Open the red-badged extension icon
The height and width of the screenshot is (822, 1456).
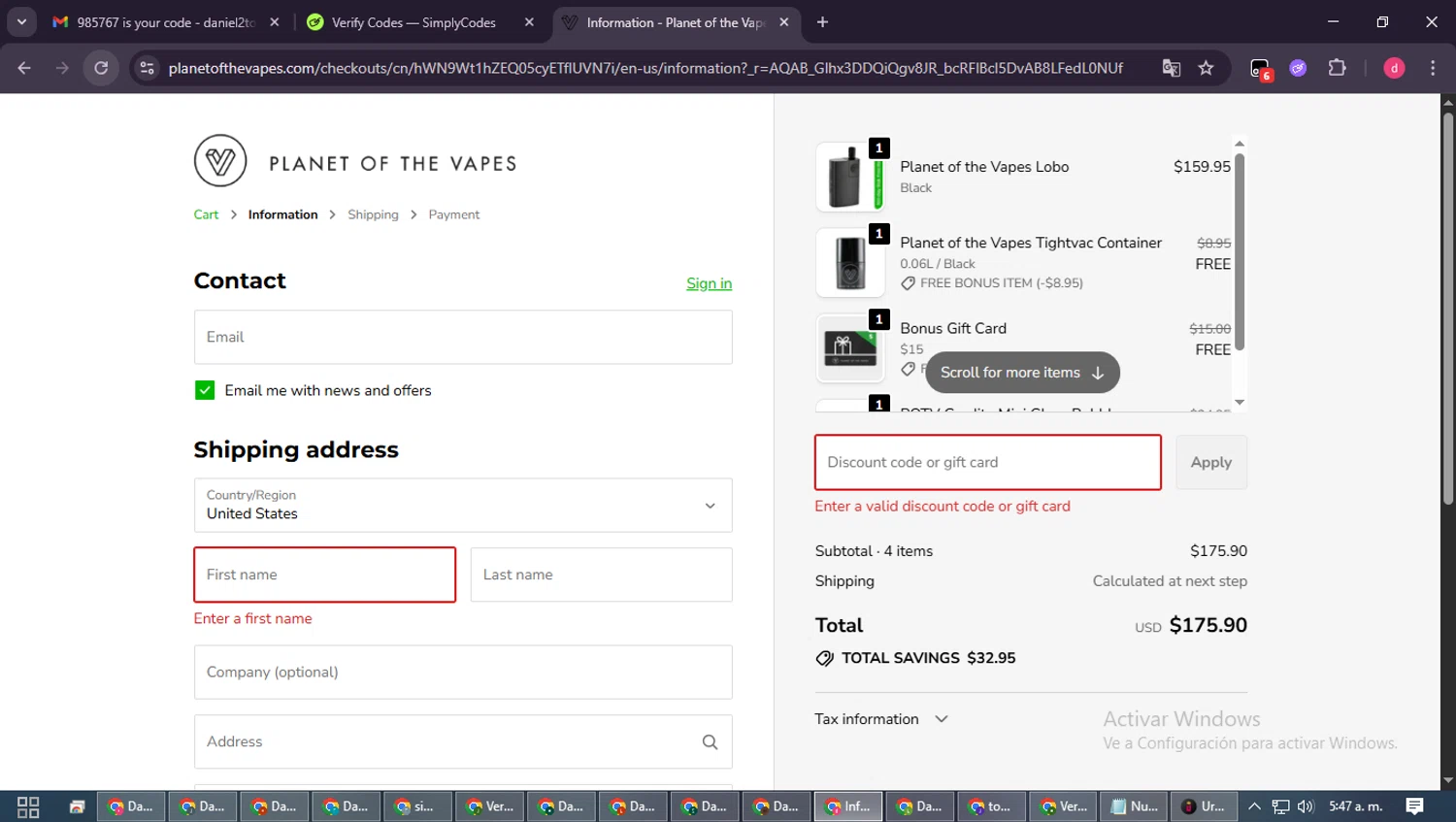coord(1260,69)
